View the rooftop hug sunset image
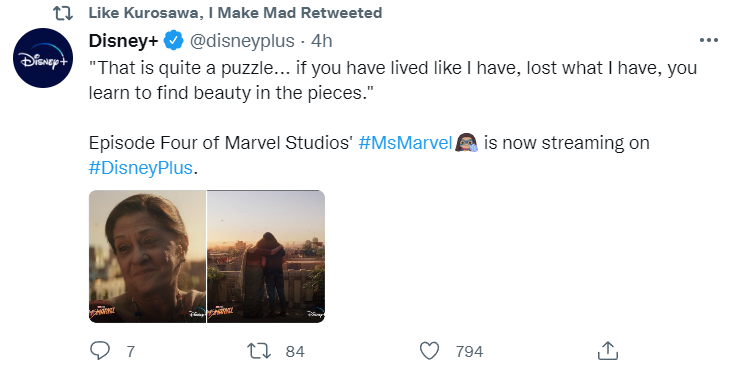 [266, 256]
